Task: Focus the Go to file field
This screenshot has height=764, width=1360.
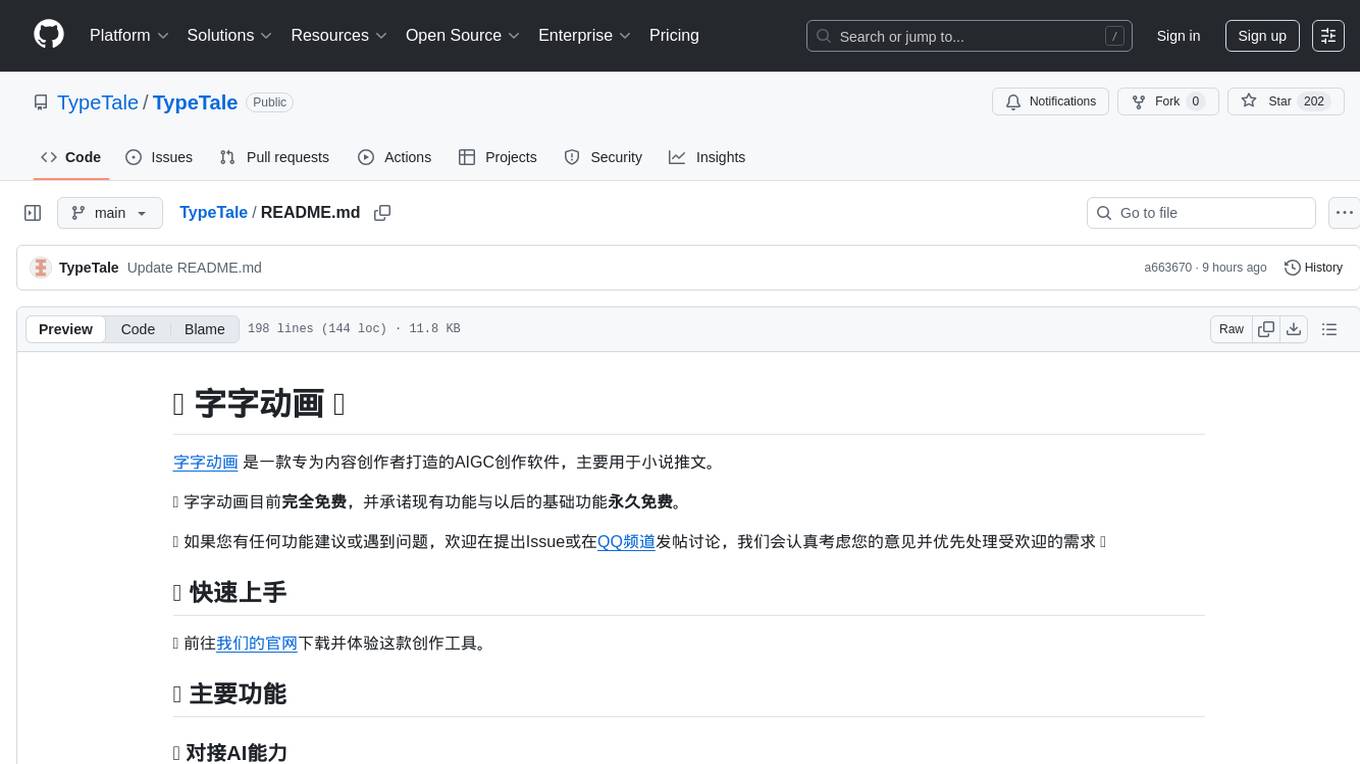Action: coord(1201,213)
